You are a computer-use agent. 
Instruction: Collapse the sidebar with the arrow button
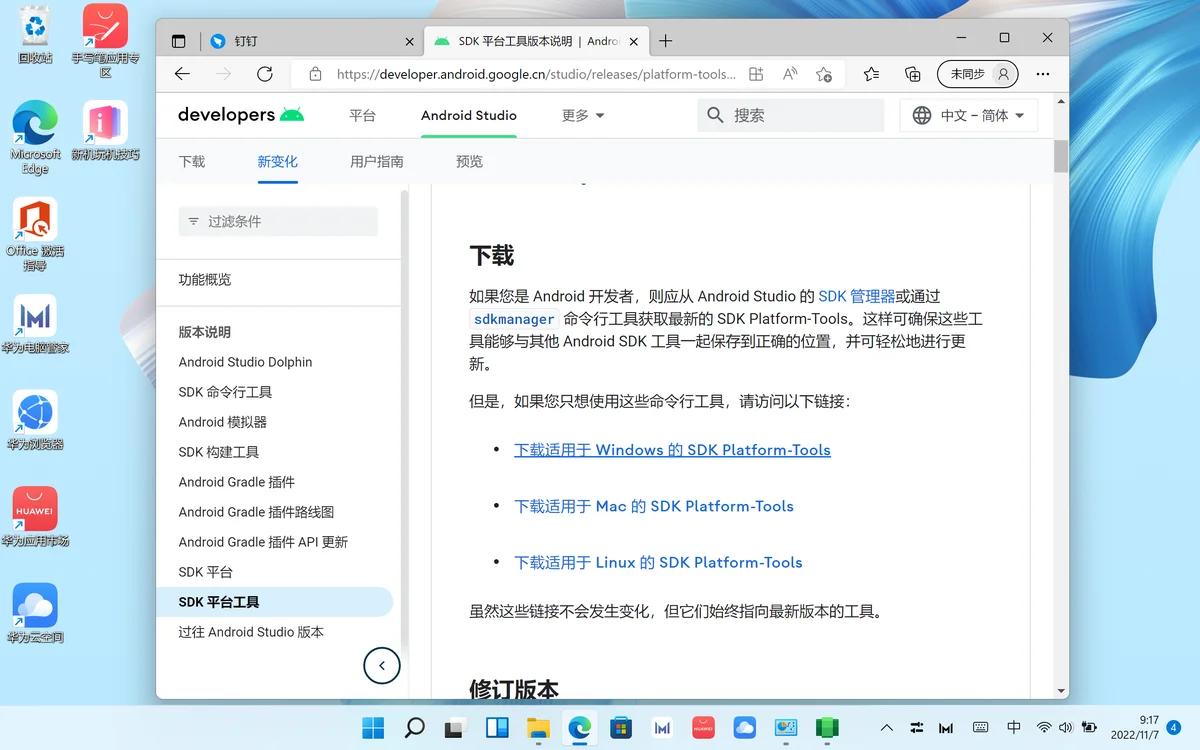(382, 665)
